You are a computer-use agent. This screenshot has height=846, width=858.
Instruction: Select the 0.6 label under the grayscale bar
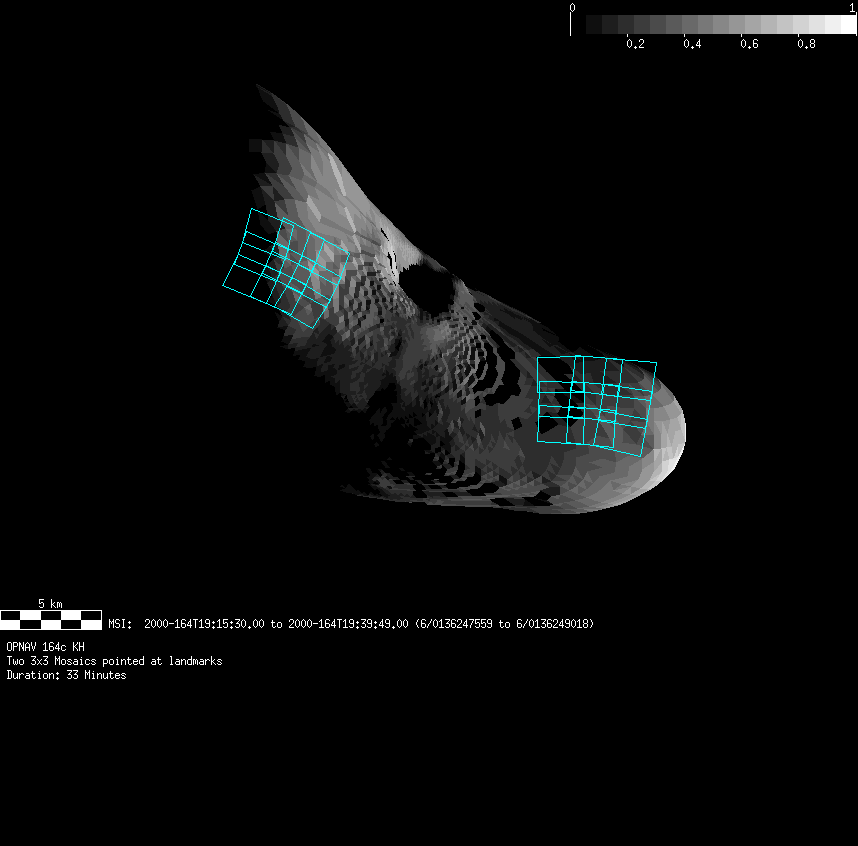(x=749, y=45)
